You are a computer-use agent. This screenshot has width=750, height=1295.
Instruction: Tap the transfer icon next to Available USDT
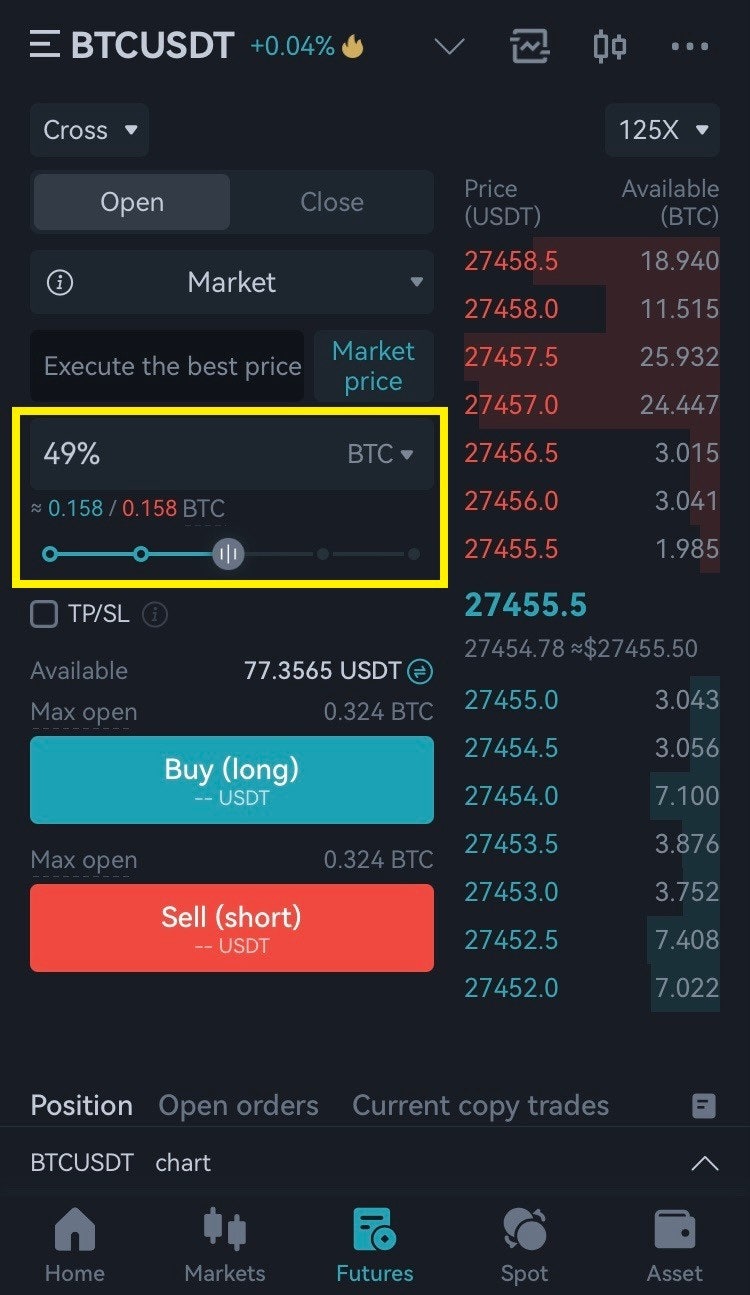click(x=421, y=671)
